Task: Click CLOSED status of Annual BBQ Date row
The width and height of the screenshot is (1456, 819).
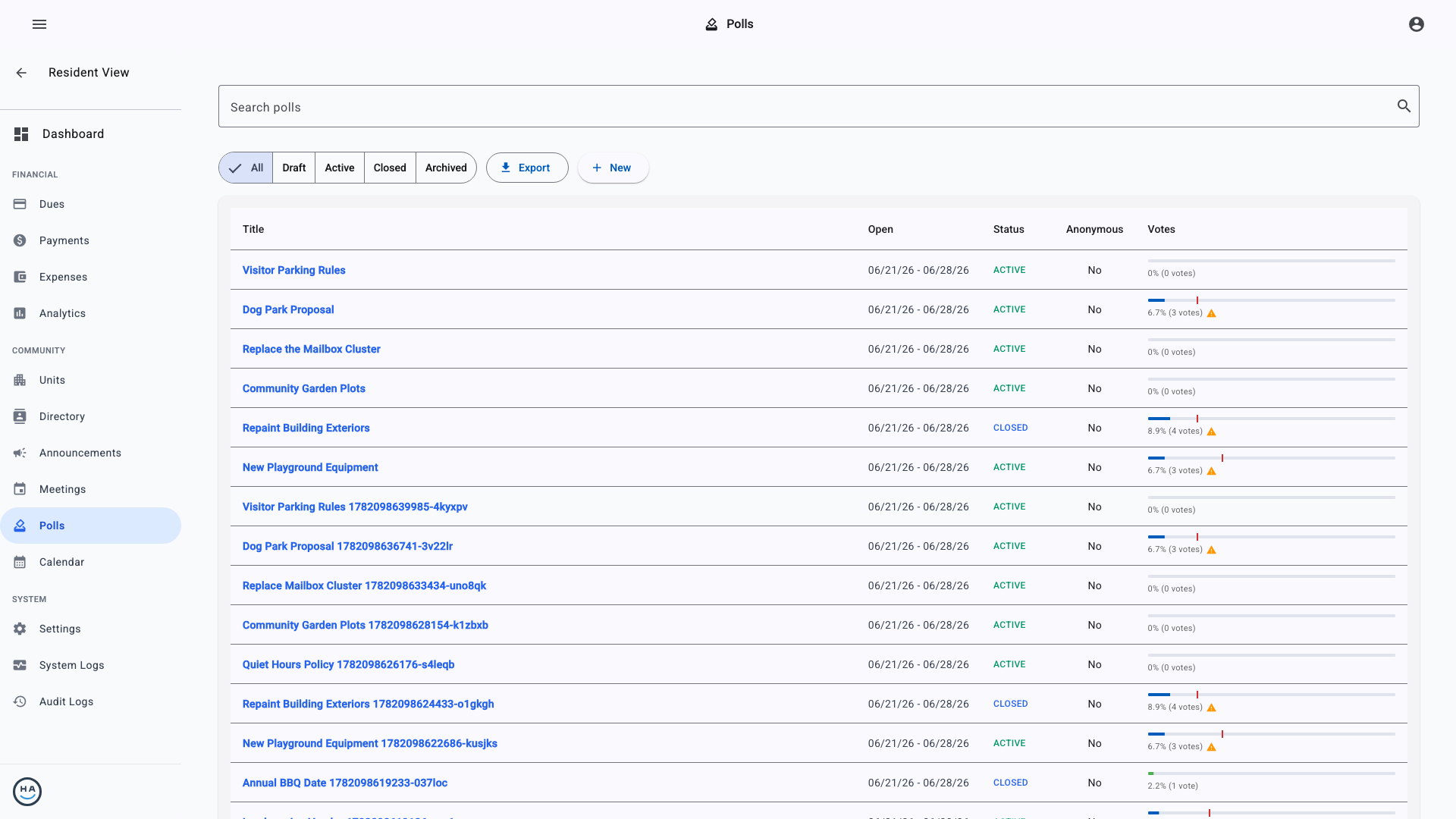Action: click(1010, 783)
